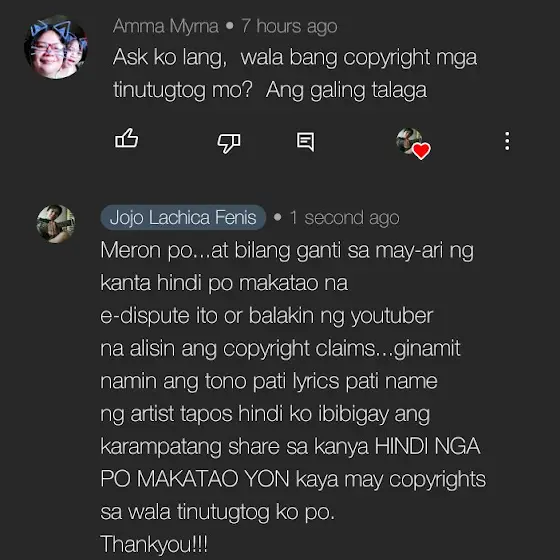
Task: Like Amma Myrna's comment with thumbs up
Action: [x=126, y=139]
